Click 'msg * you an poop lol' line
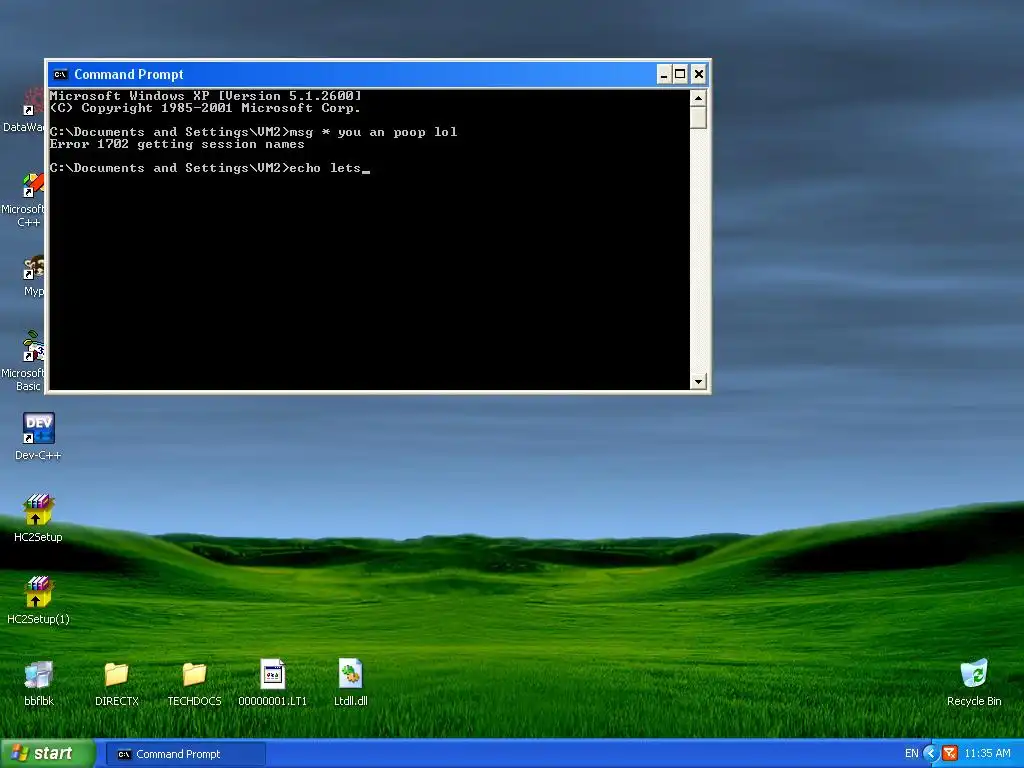Screen dimensions: 1024x768 [253, 132]
